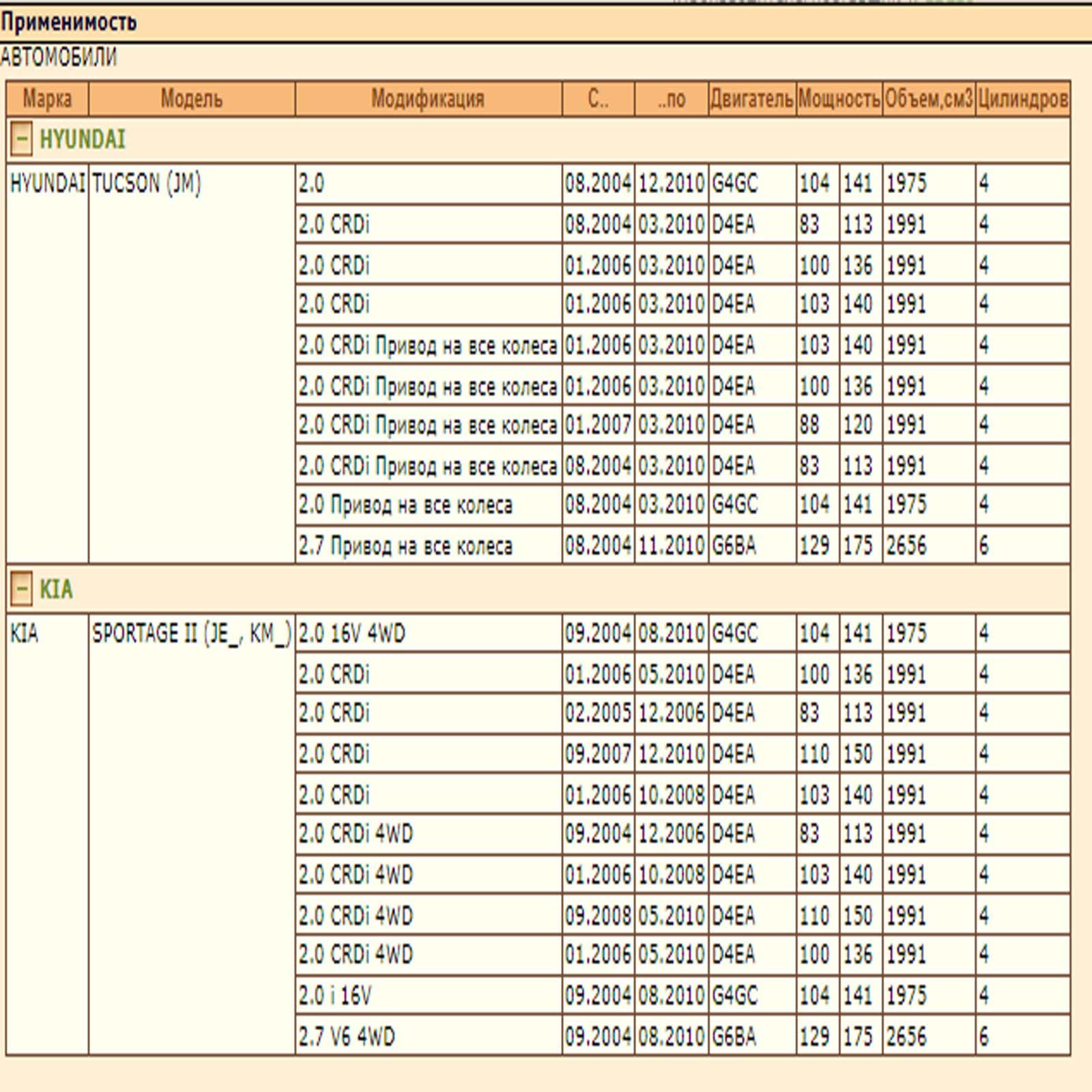
Task: Click the Модификация column header
Action: click(428, 99)
